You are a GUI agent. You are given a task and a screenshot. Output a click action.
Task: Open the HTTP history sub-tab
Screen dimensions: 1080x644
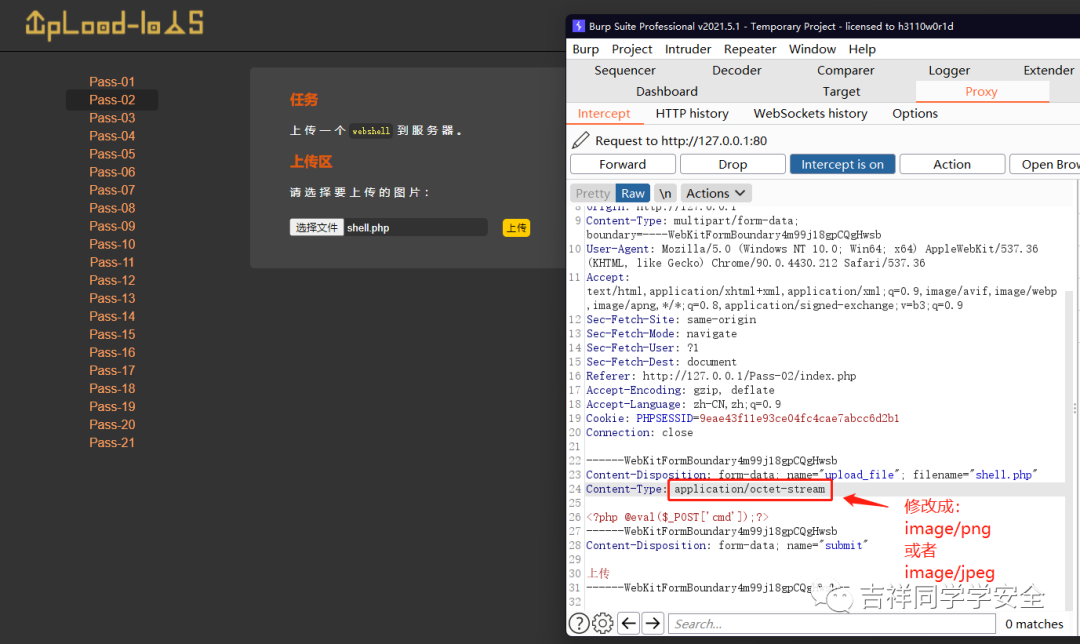point(692,114)
